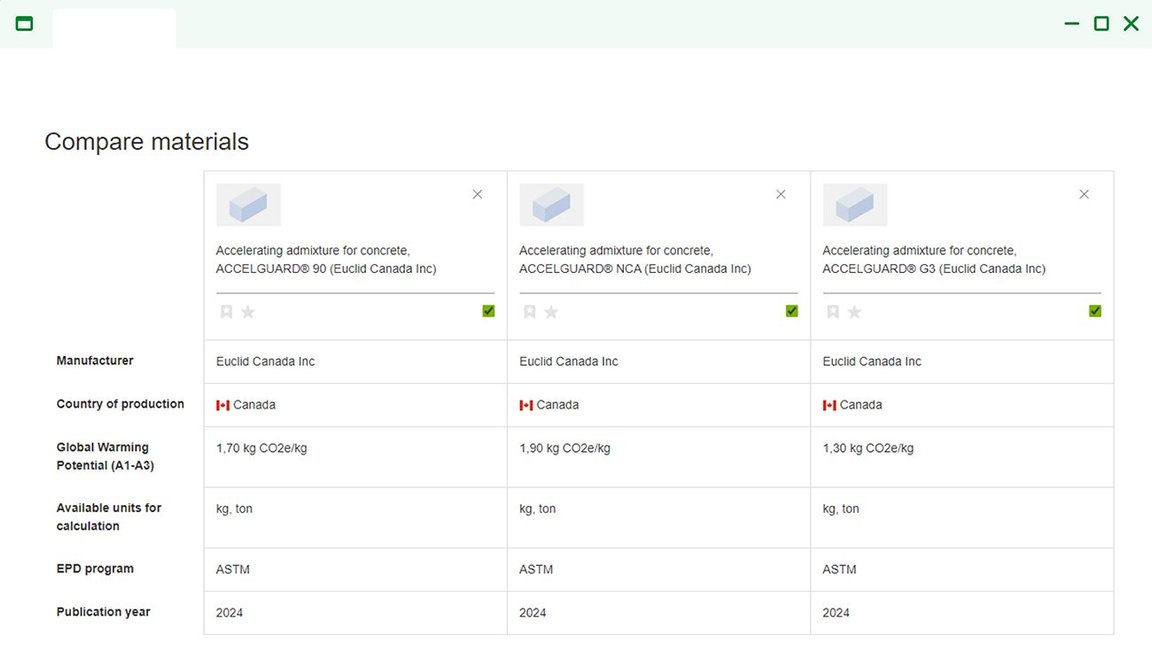Bookmark the ACCELGUARD 90 material
1152x668 pixels.
coord(226,312)
